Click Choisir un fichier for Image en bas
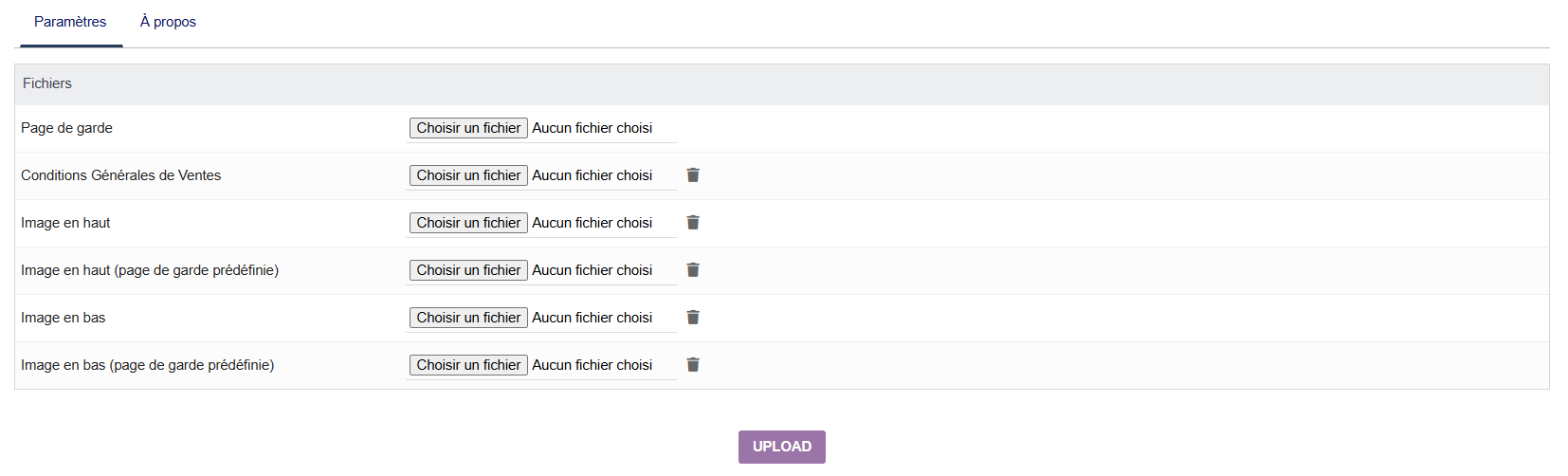Viewport: 1568px width, 476px height. 468,318
